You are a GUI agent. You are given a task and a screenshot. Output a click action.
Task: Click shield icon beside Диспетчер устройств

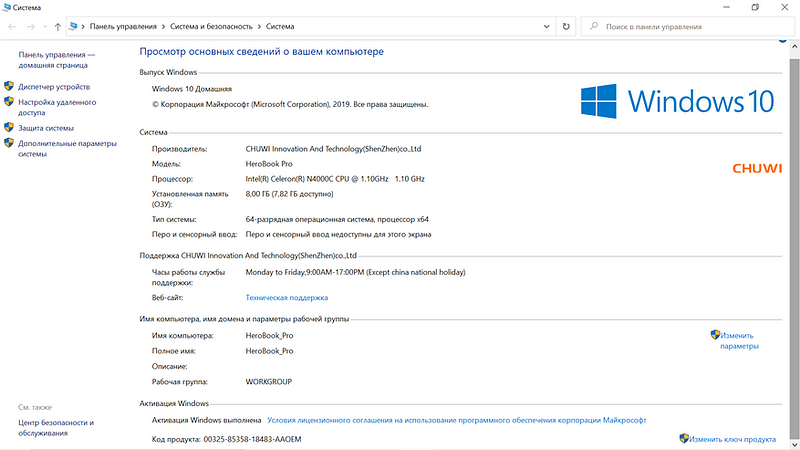coord(9,86)
